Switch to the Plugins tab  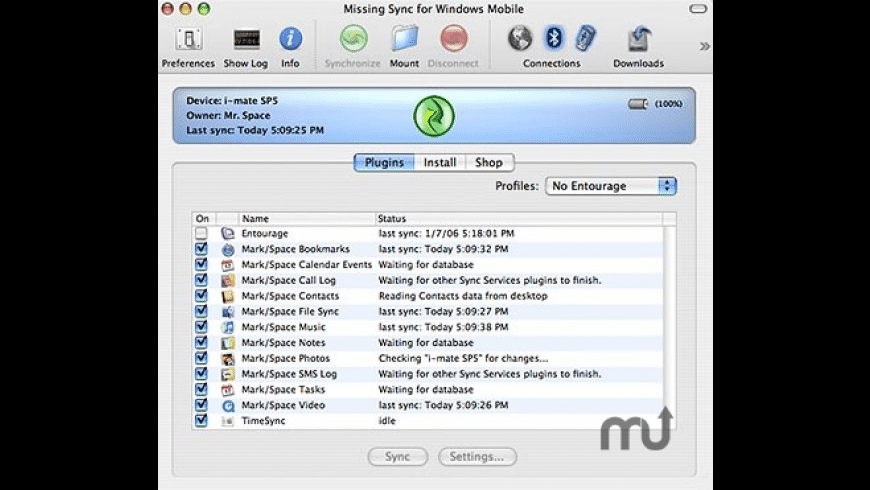(384, 163)
